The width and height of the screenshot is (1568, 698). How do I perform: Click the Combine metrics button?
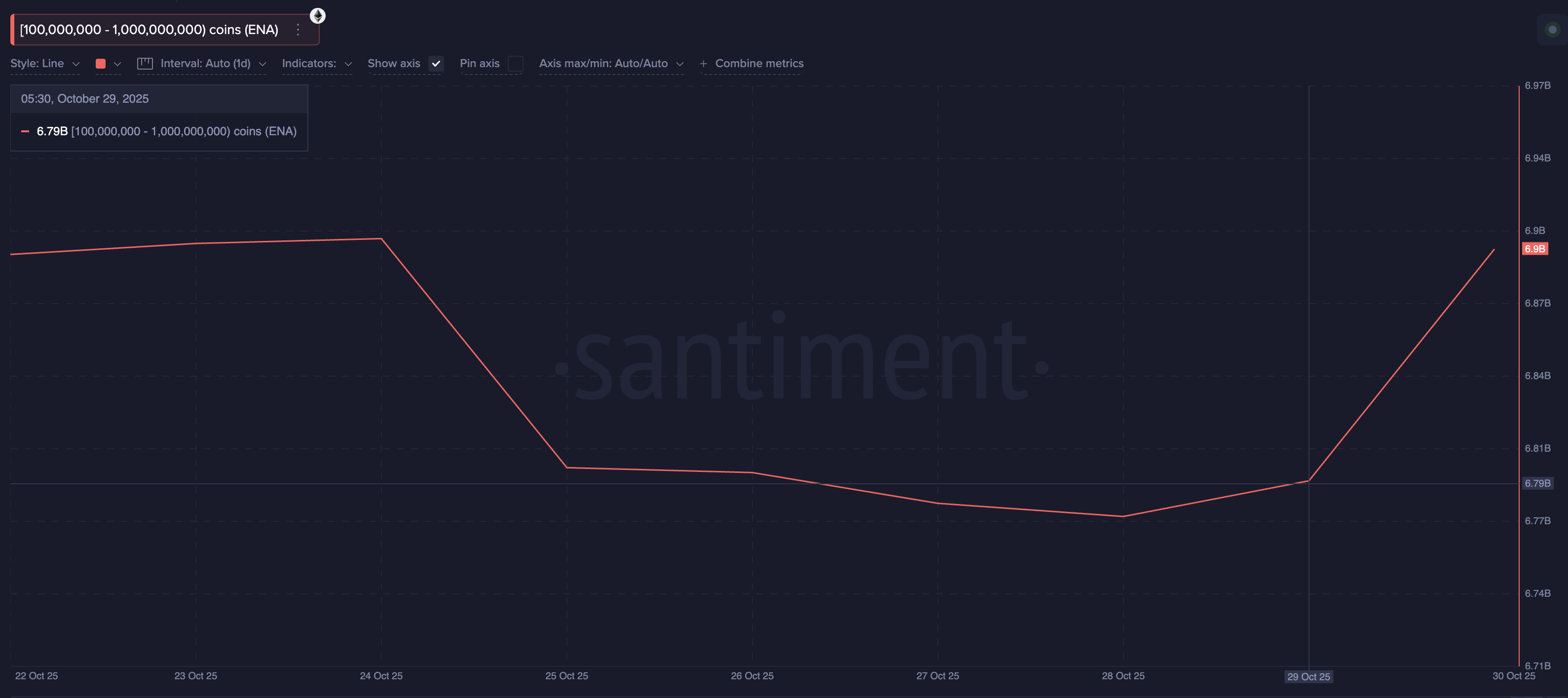[x=759, y=63]
